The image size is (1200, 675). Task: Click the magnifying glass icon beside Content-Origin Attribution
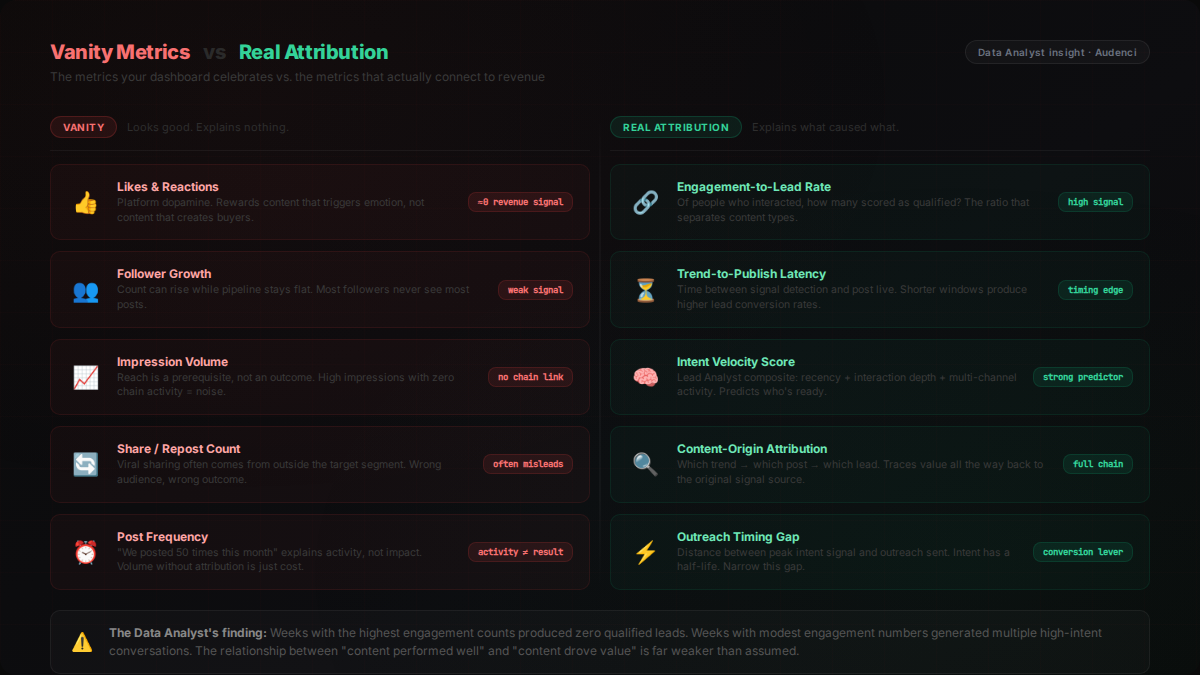[x=645, y=465]
